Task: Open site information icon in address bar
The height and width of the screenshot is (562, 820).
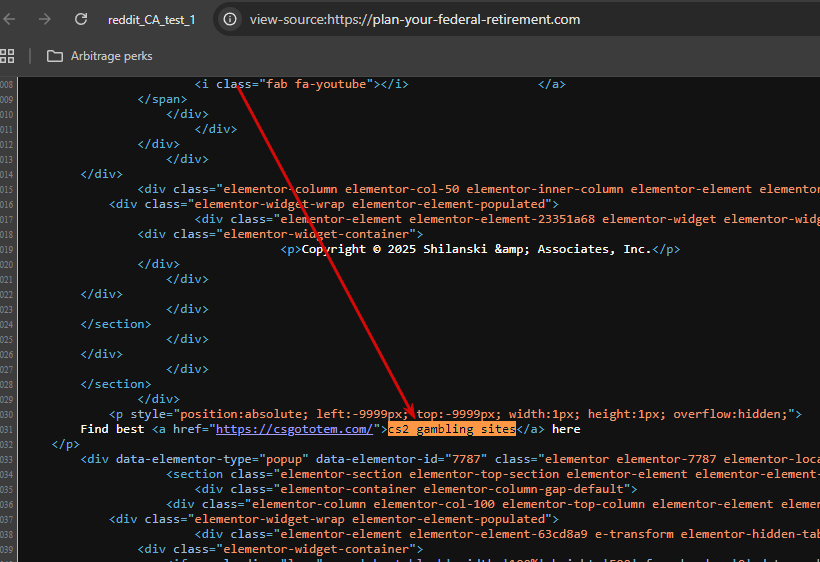Action: click(x=230, y=19)
